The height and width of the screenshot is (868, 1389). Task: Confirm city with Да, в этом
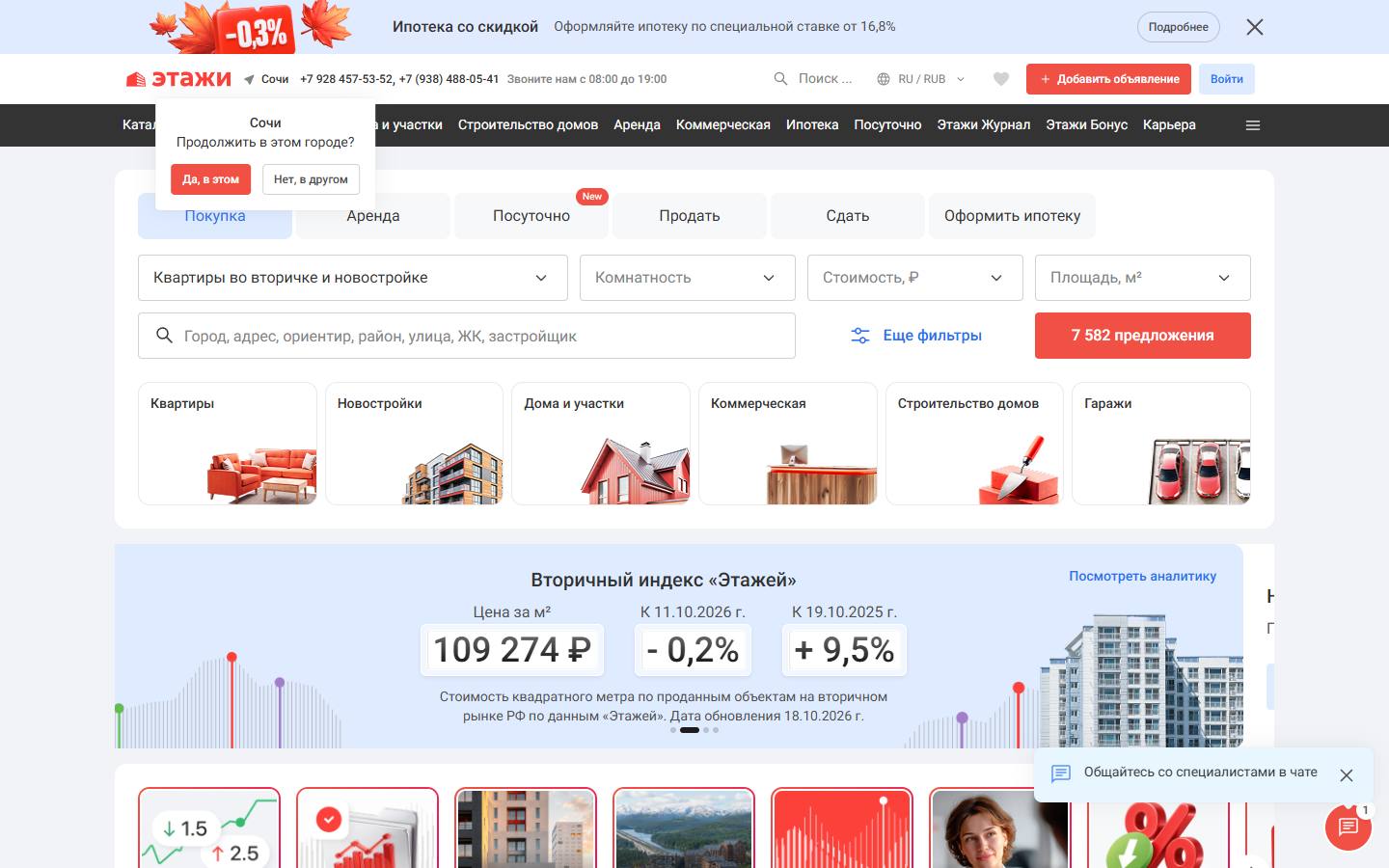pos(211,179)
